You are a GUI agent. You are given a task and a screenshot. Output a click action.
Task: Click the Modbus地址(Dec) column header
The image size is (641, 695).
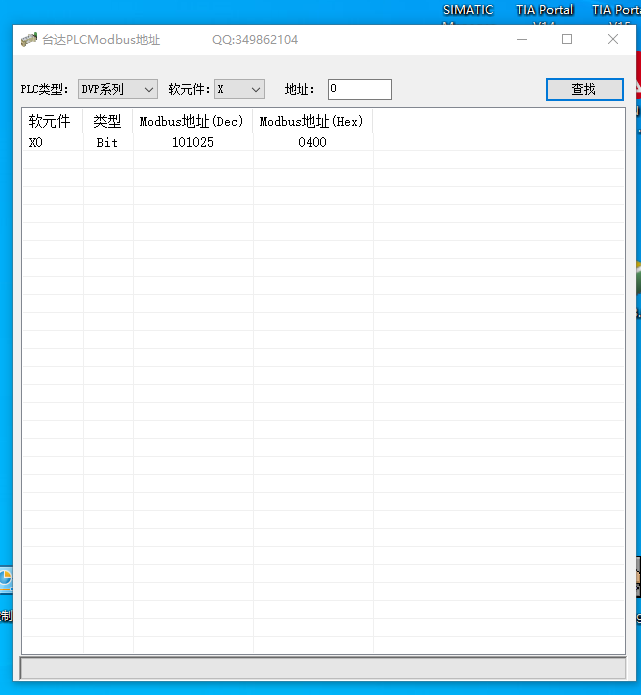(x=192, y=122)
